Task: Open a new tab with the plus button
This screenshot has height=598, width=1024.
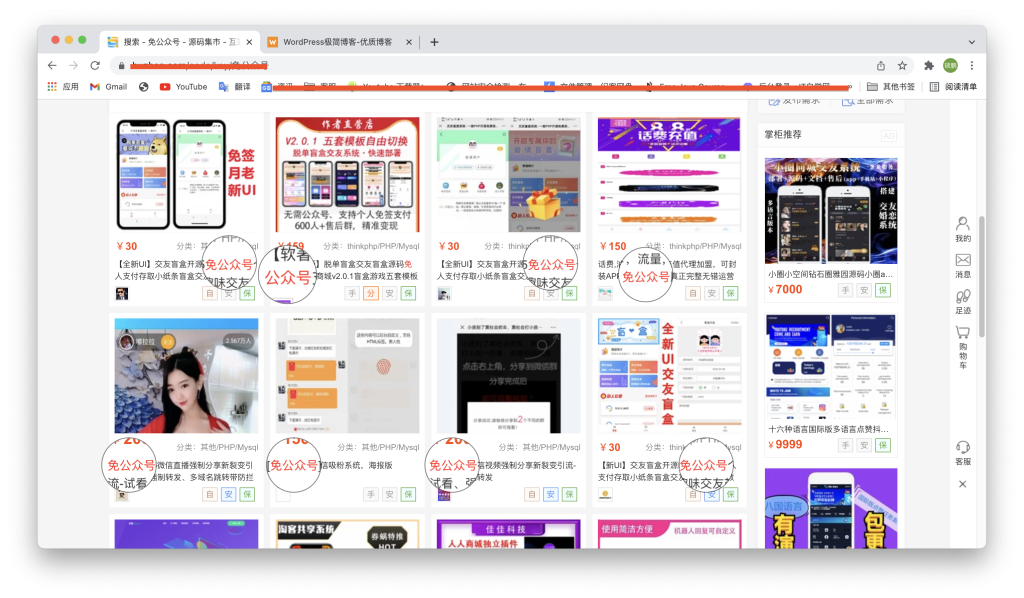Action: click(x=434, y=42)
